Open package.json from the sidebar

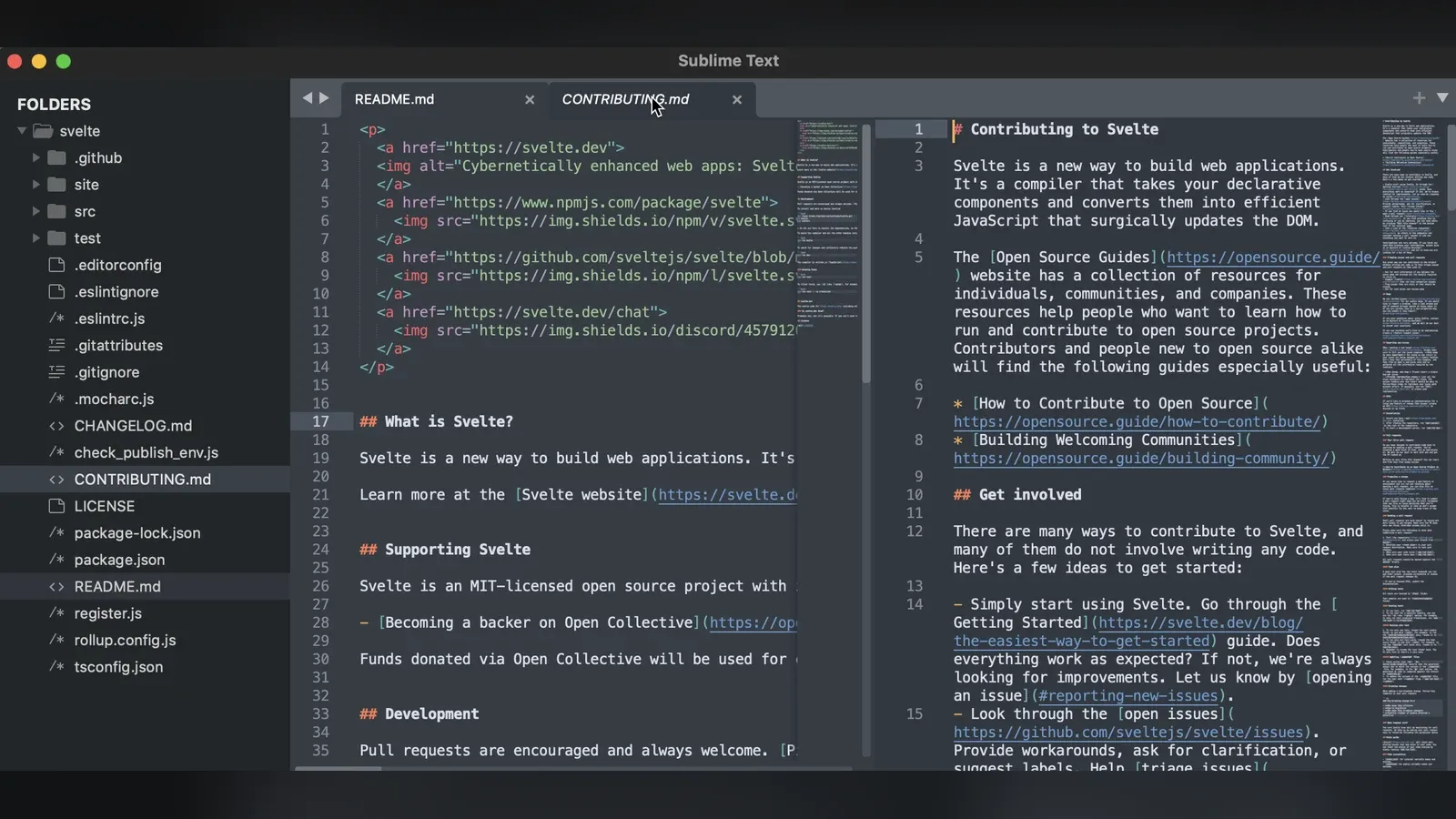119,560
